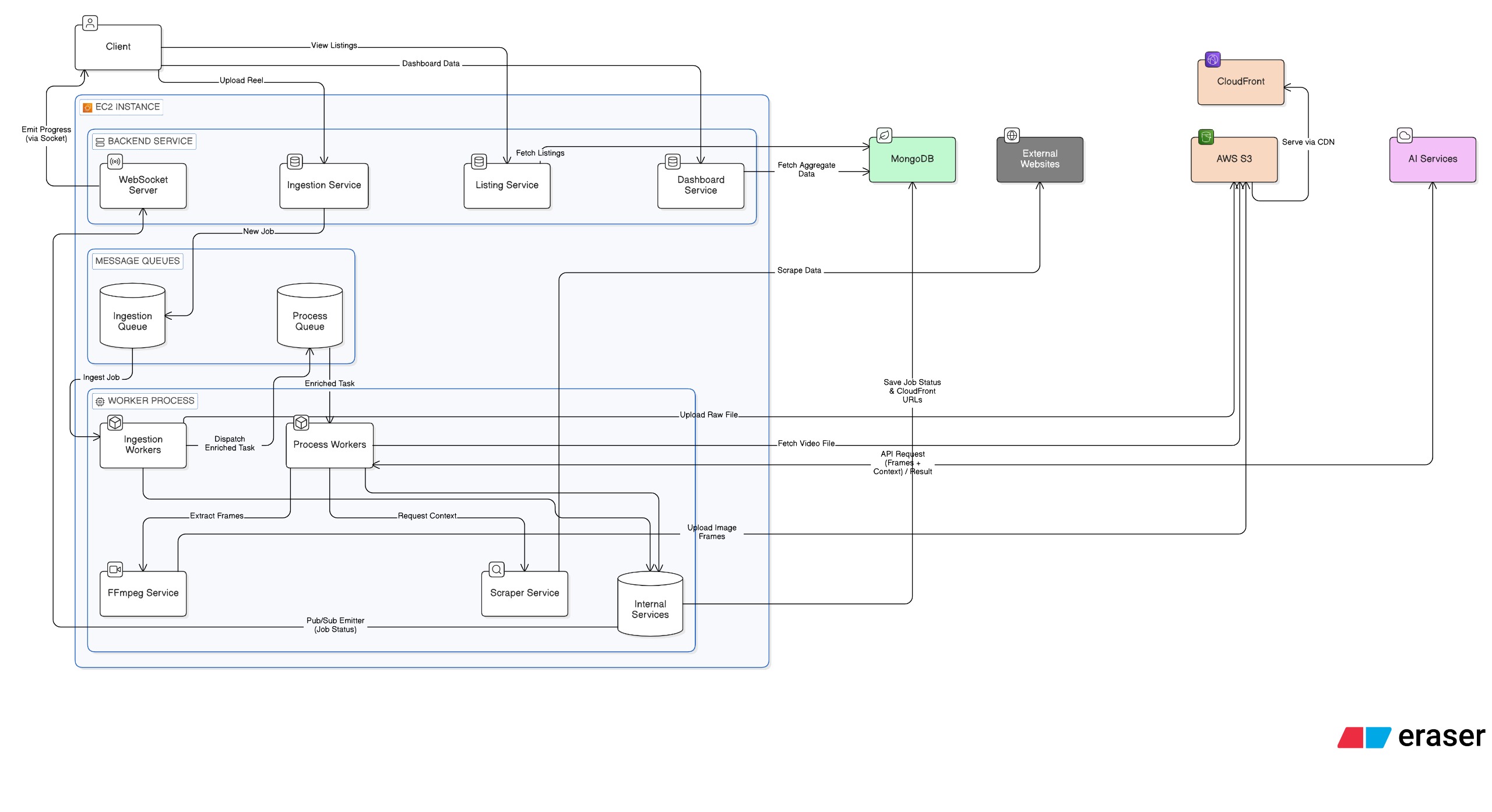Click the cloud icon on AI Services
1492x812 pixels.
tap(1405, 136)
